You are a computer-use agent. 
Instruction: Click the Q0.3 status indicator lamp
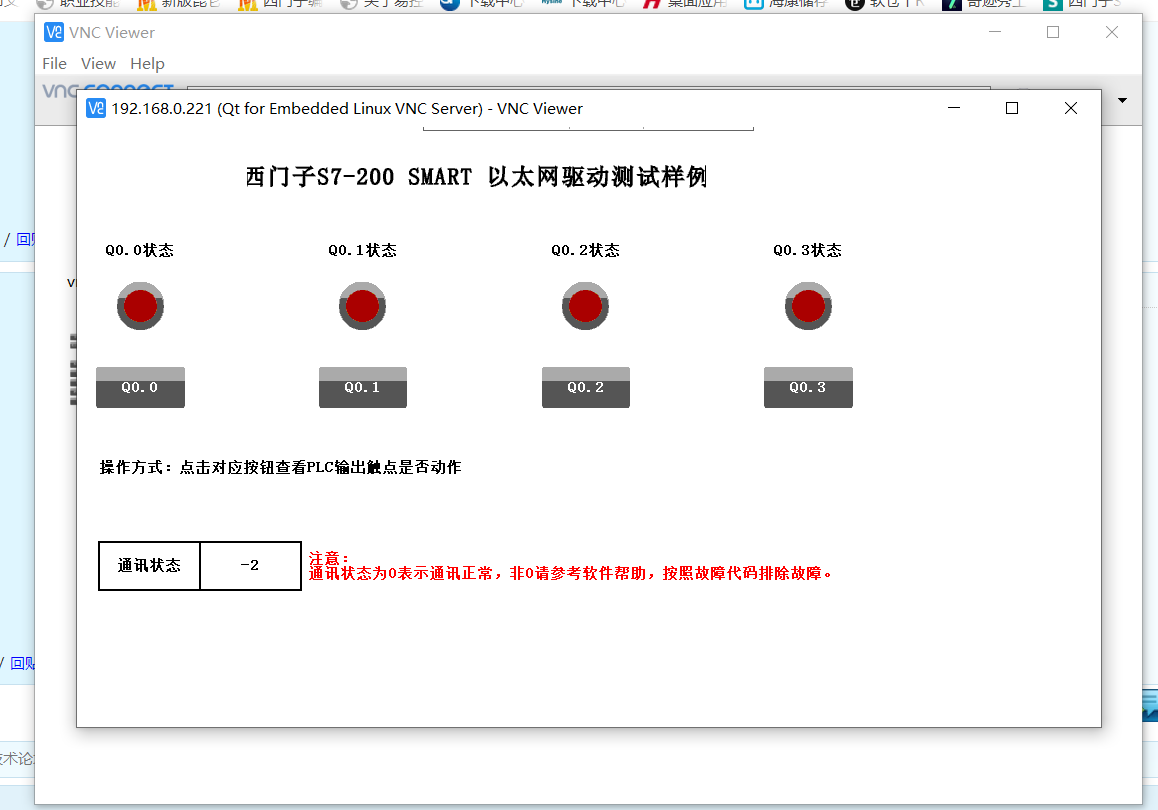808,306
